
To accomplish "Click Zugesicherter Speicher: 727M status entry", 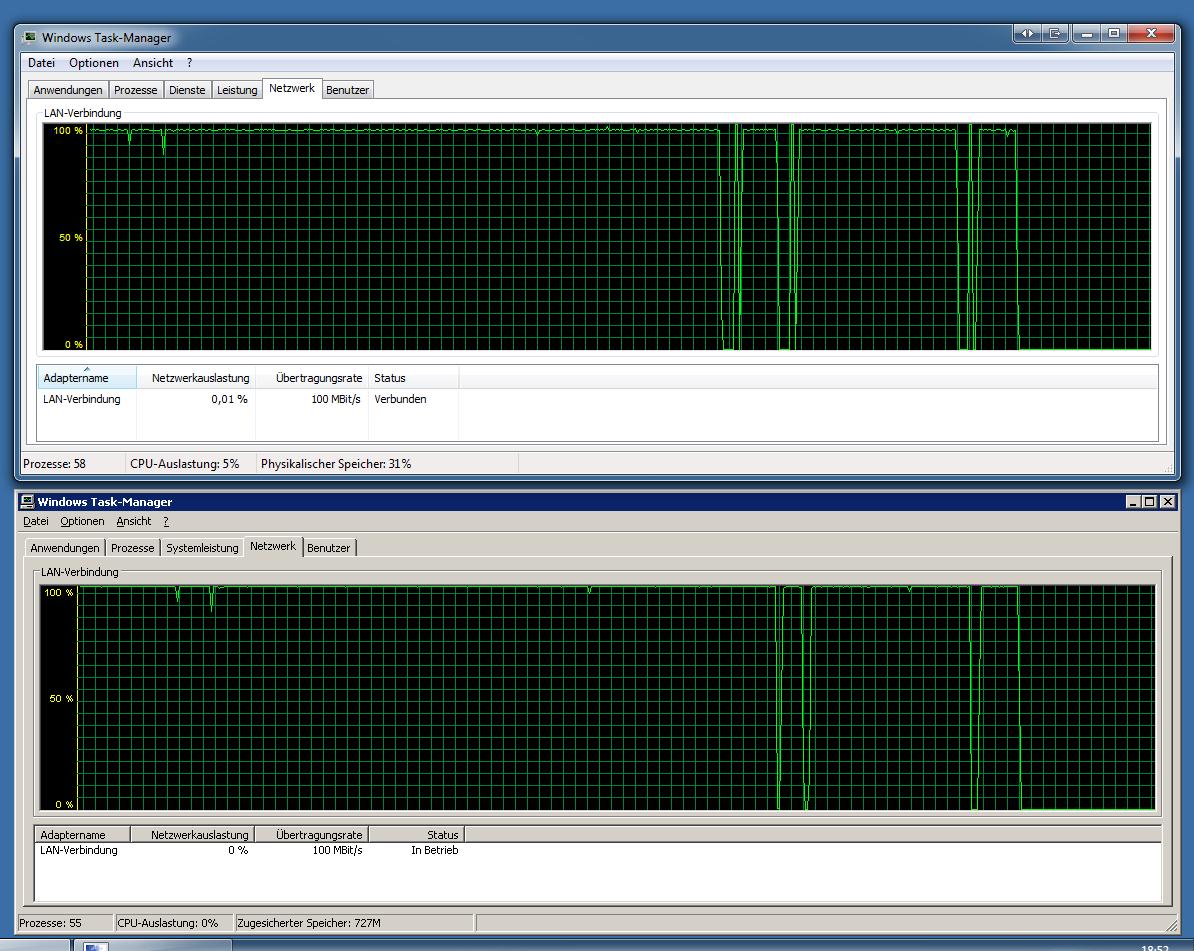I will pos(309,923).
